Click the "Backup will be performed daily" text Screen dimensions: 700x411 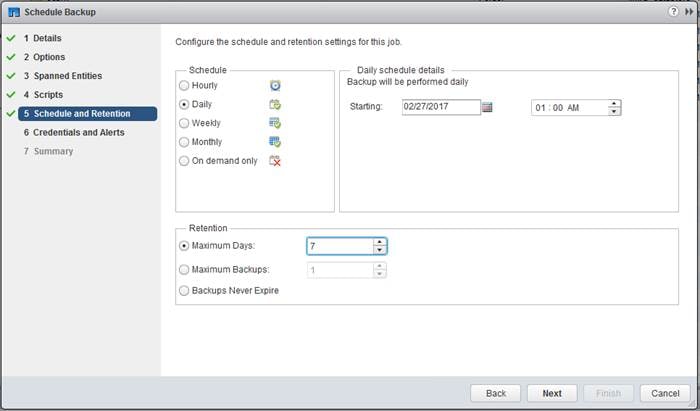click(x=408, y=82)
